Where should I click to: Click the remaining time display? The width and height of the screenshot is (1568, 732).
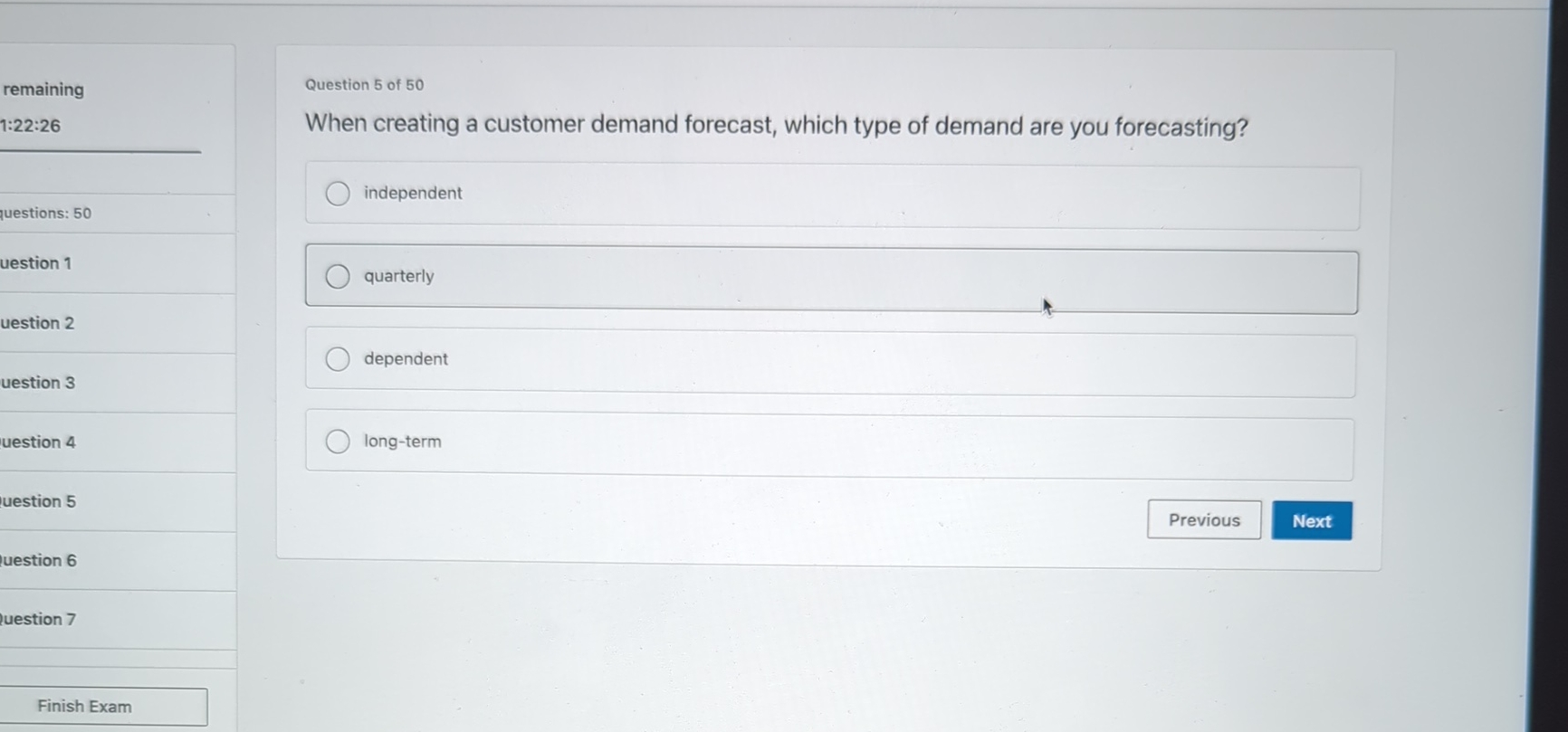[30, 125]
